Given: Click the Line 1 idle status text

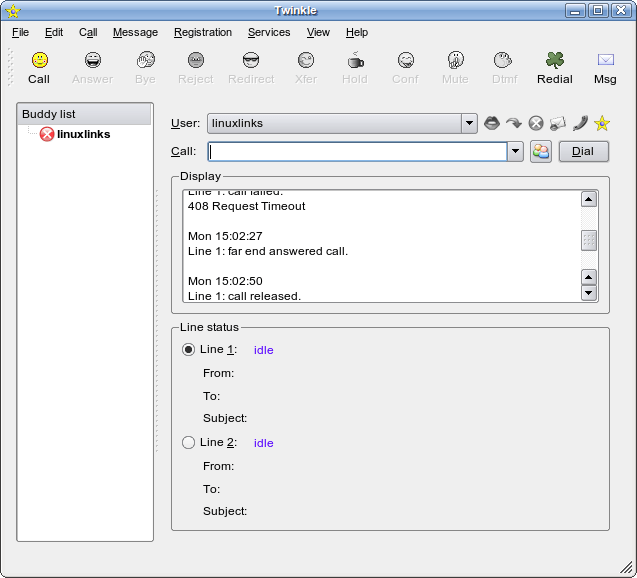Looking at the screenshot, I should tap(263, 350).
